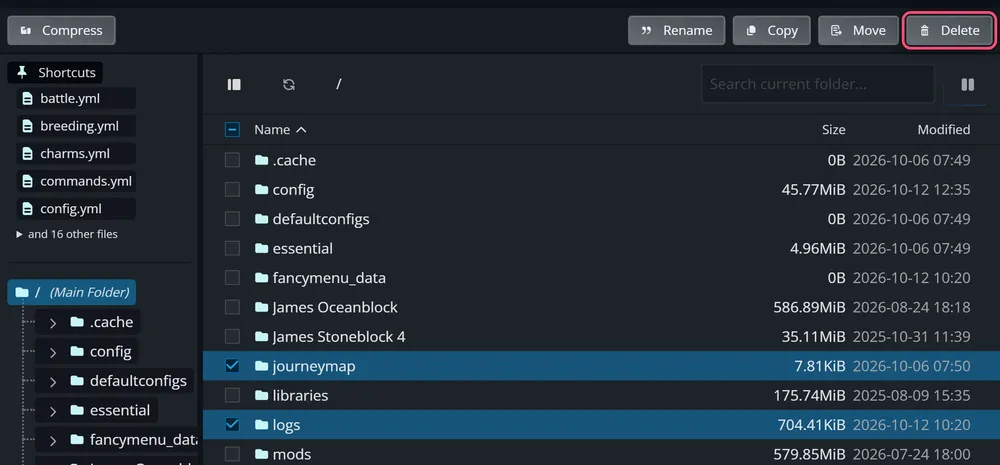Viewport: 1000px width, 465px height.
Task: Click the defaultconfigs folder icon in list
Action: tap(261, 219)
